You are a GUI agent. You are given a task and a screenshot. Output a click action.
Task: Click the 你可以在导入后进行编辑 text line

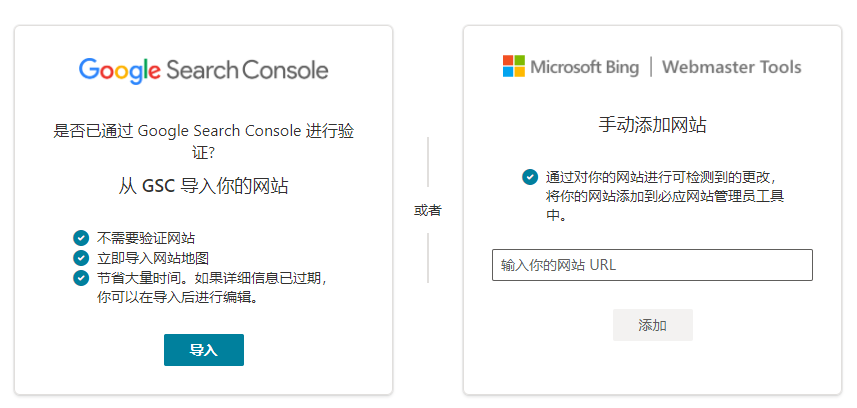pyautogui.click(x=178, y=298)
